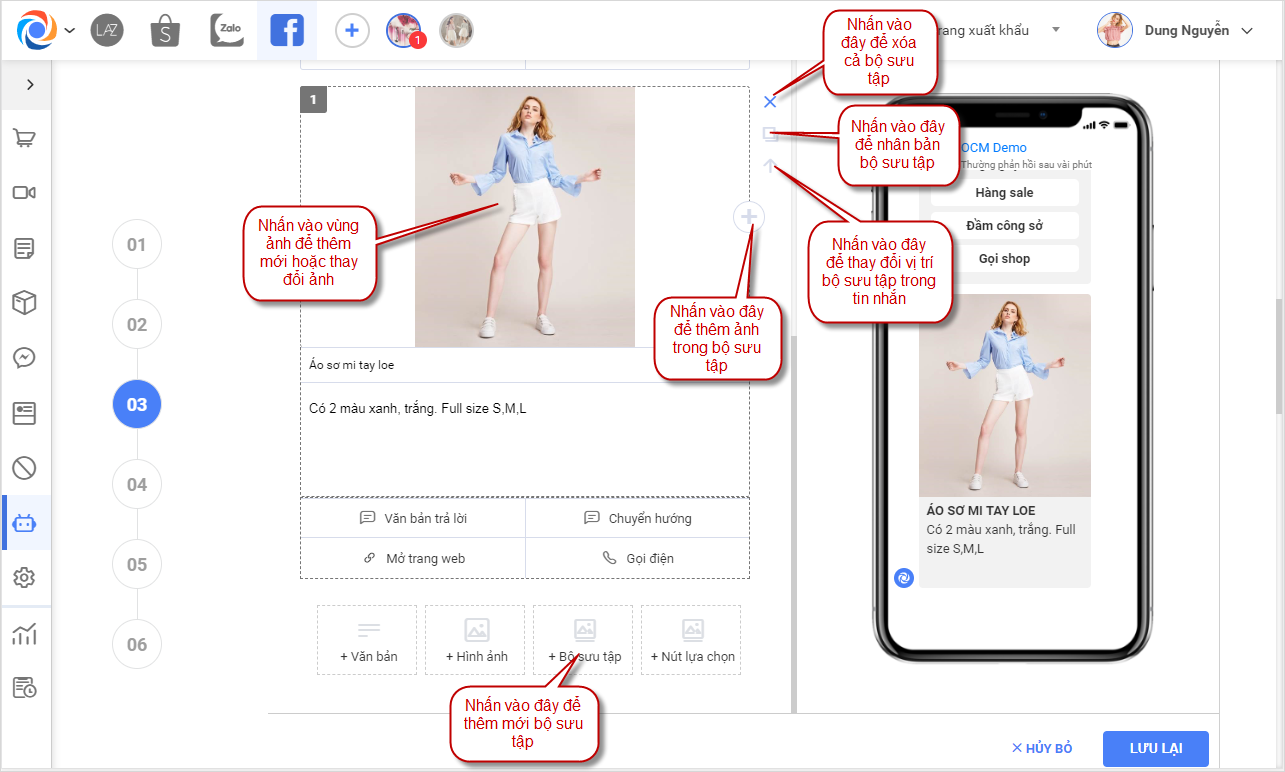Add image to collection plus button
Image resolution: width=1285 pixels, height=772 pixels.
point(750,216)
